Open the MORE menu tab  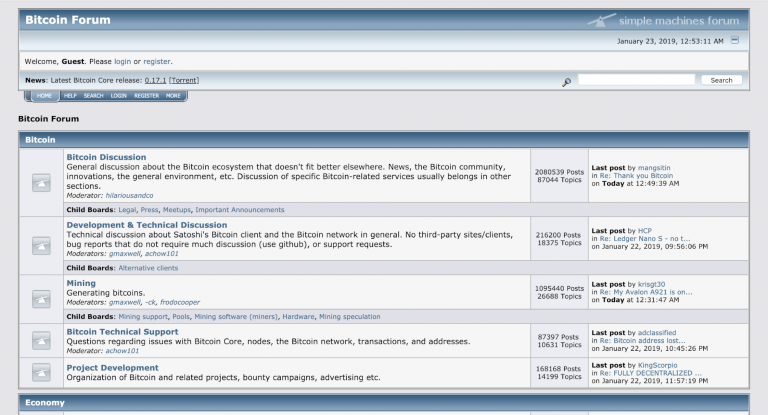click(173, 96)
